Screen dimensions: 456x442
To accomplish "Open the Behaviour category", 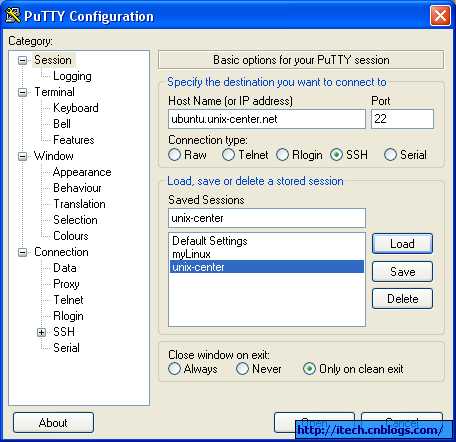I will click(77, 188).
